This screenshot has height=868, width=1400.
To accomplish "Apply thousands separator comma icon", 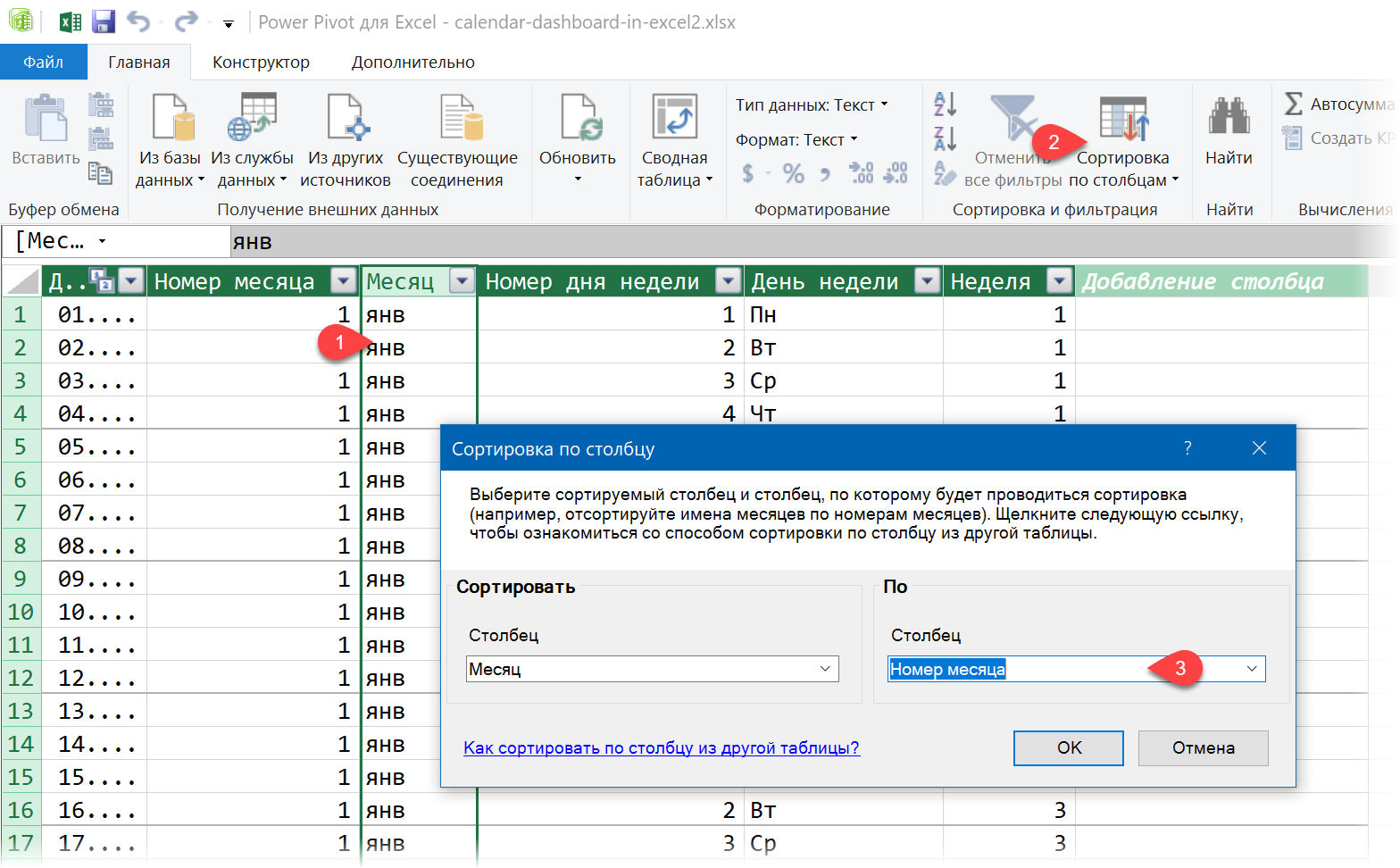I will pyautogui.click(x=825, y=174).
